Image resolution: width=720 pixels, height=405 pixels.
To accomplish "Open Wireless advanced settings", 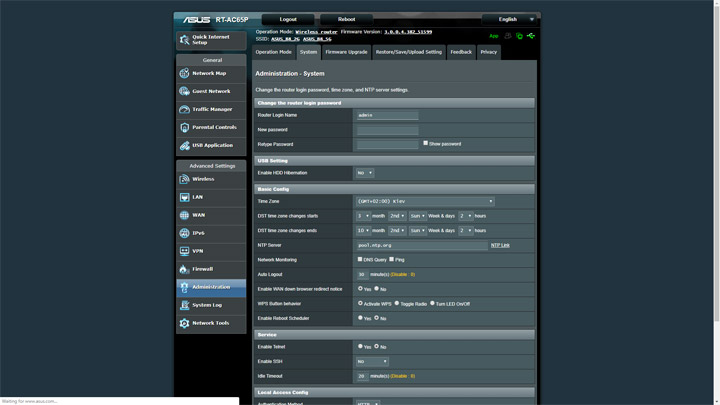I will (211, 179).
